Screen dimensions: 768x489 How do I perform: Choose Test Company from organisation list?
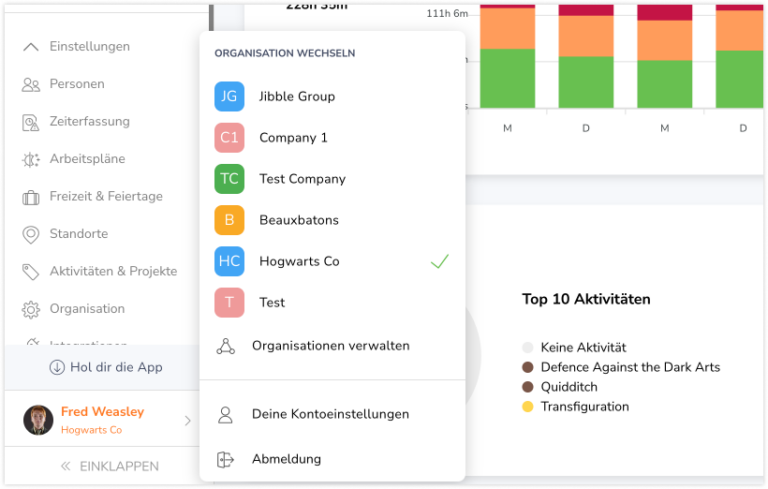[x=302, y=179]
